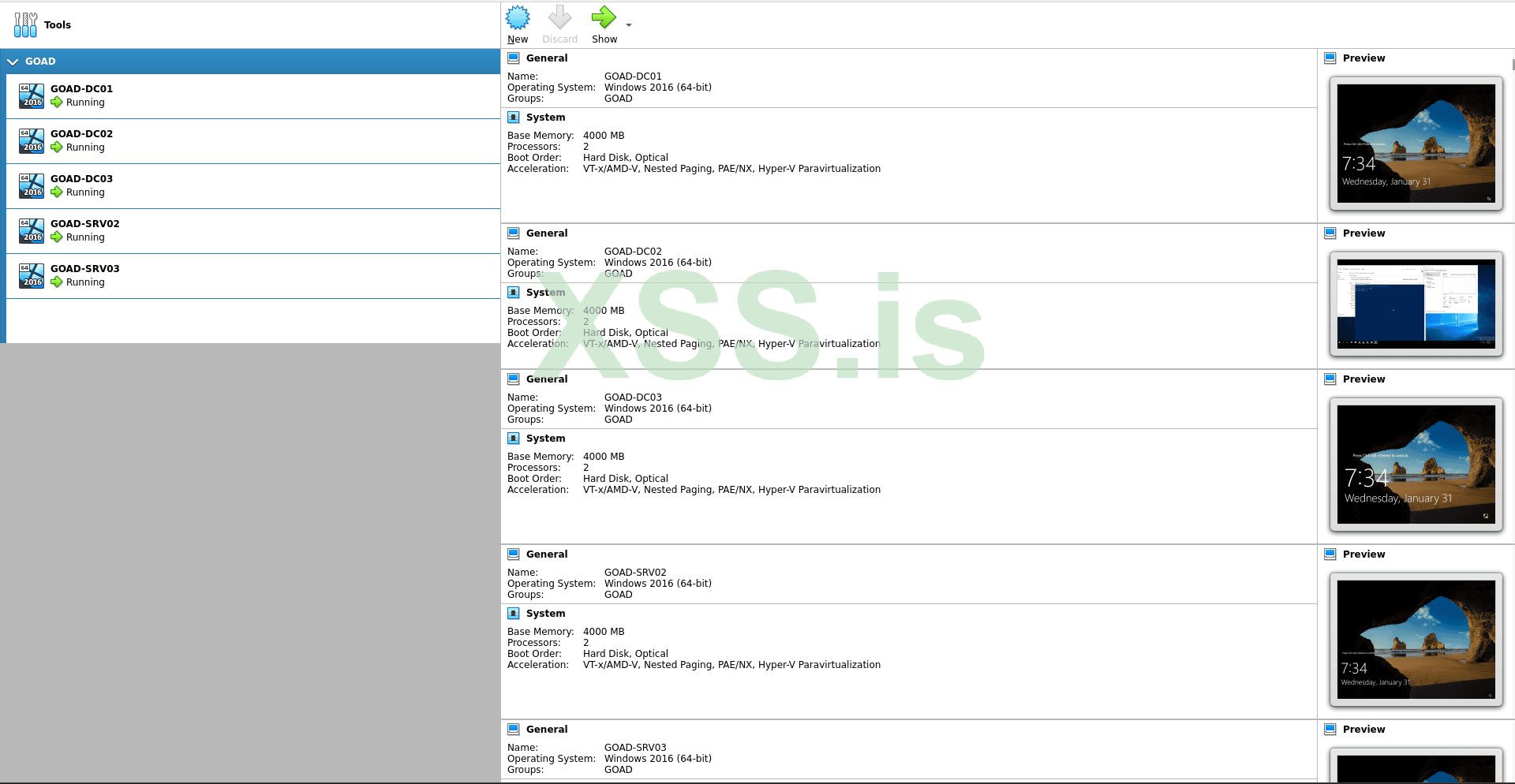Click the second Preview monitor icon
This screenshot has width=1515, height=784.
pos(1330,233)
